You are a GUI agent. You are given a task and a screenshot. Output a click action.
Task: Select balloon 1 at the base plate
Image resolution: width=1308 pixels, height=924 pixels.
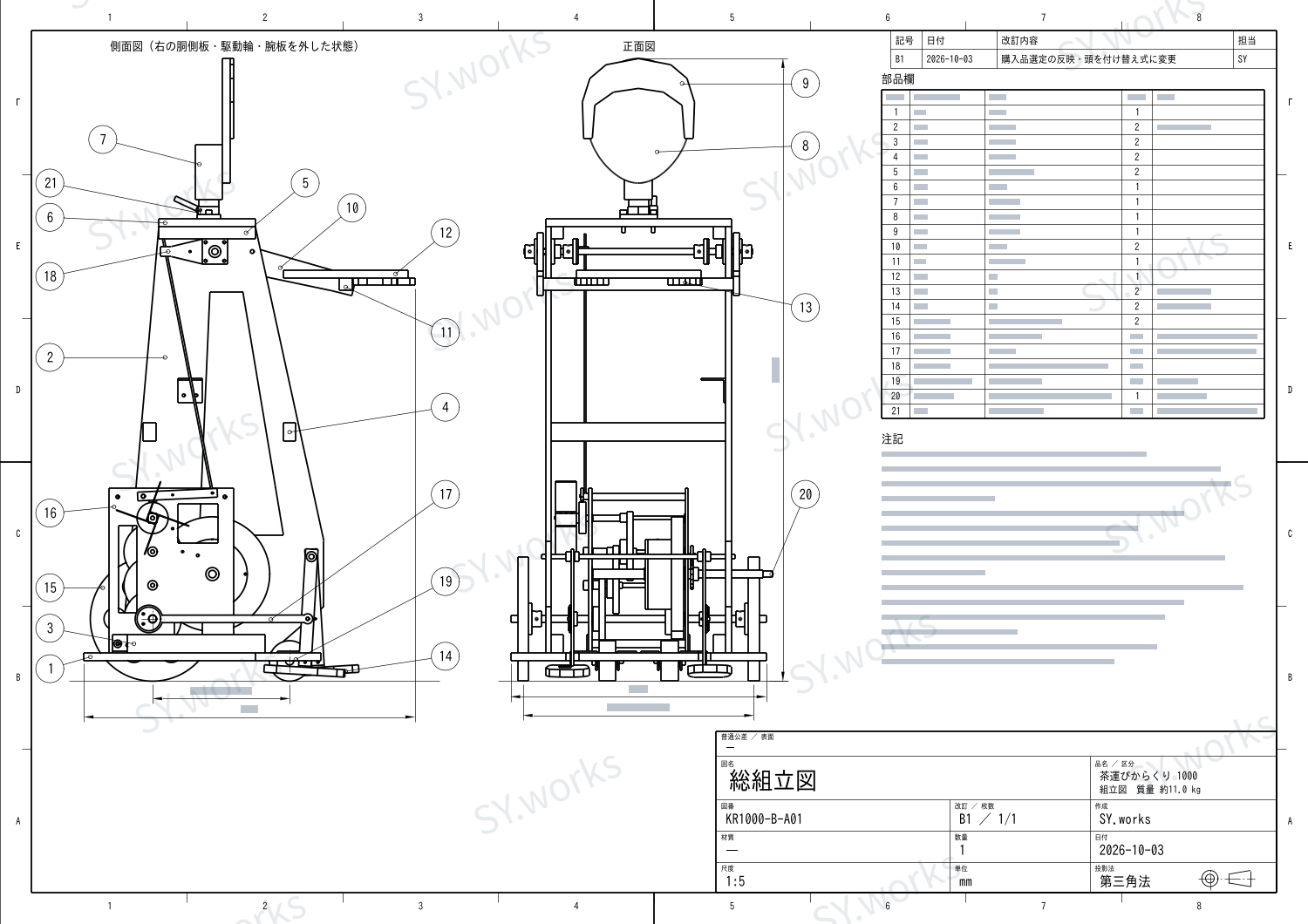[x=50, y=669]
